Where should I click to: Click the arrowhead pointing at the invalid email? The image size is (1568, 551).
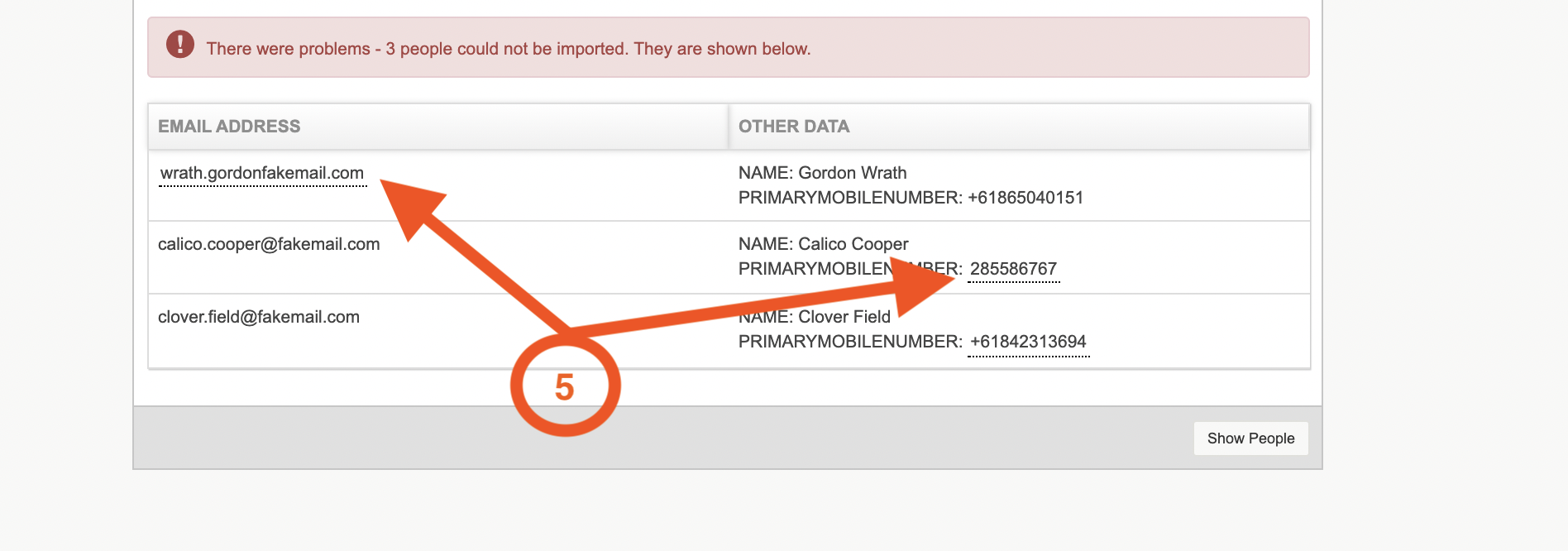(409, 204)
